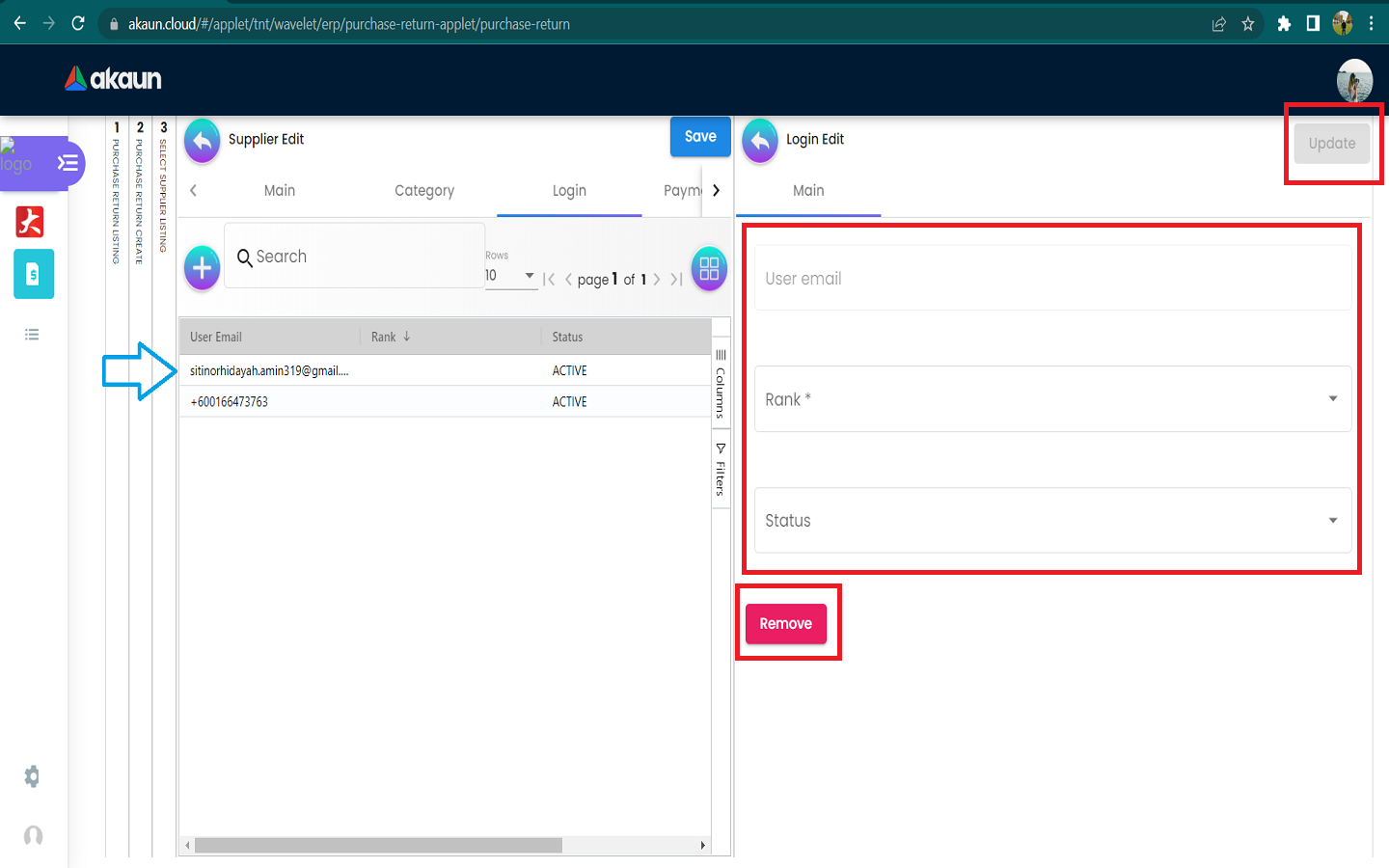Click the browser address bar URL
Screen dimensions: 1389x868
[x=349, y=24]
